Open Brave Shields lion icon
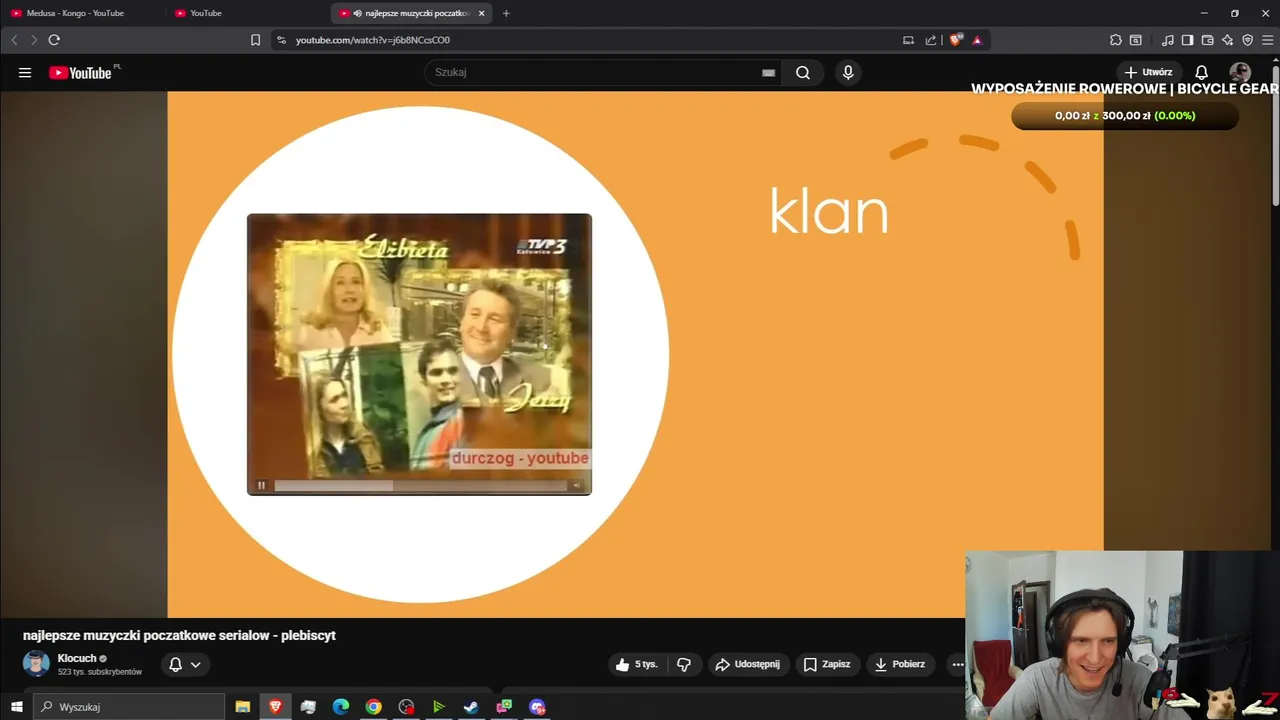The height and width of the screenshot is (720, 1280). pos(956,40)
